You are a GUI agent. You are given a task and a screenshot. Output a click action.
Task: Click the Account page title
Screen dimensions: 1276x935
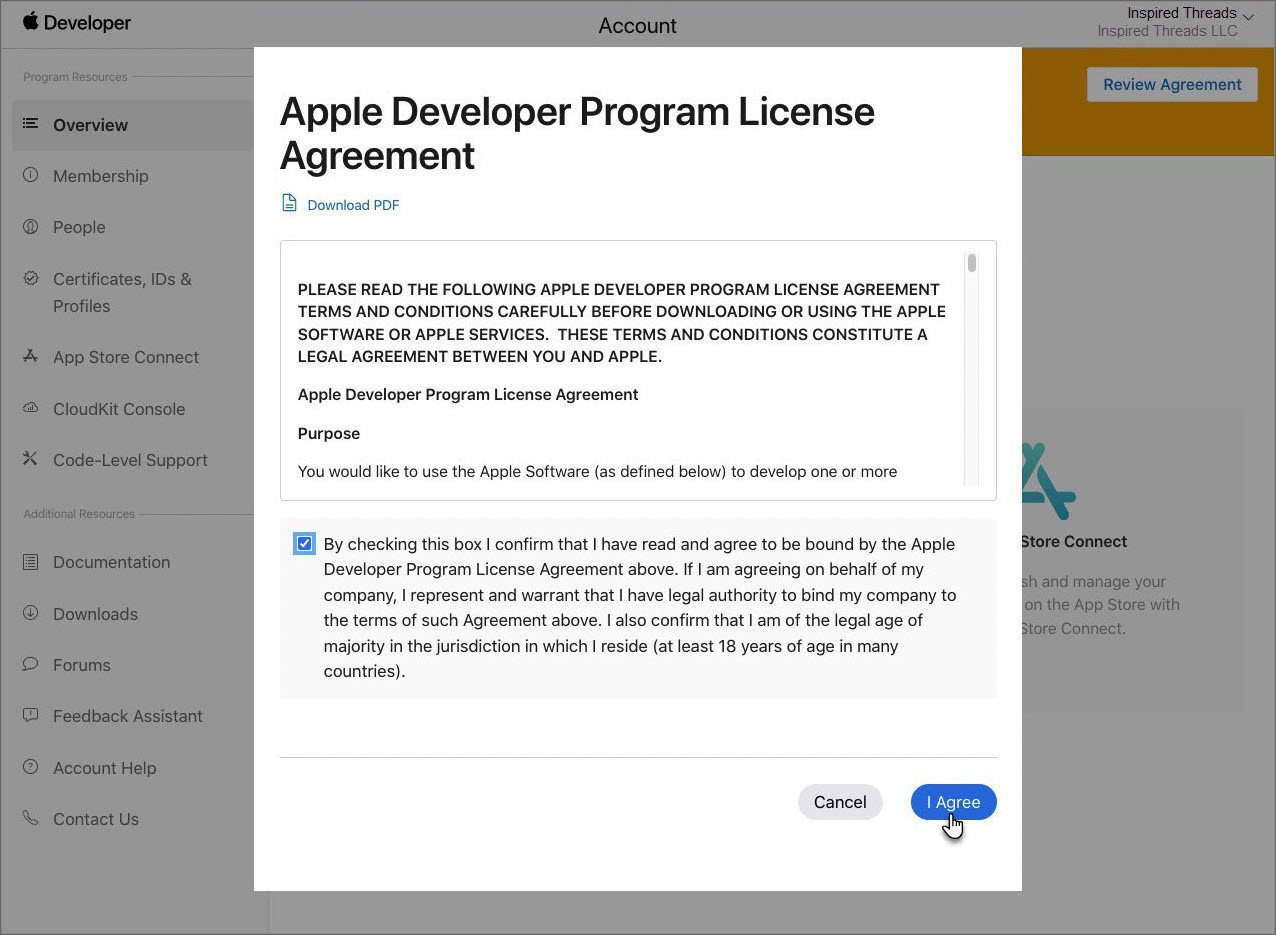click(x=637, y=26)
